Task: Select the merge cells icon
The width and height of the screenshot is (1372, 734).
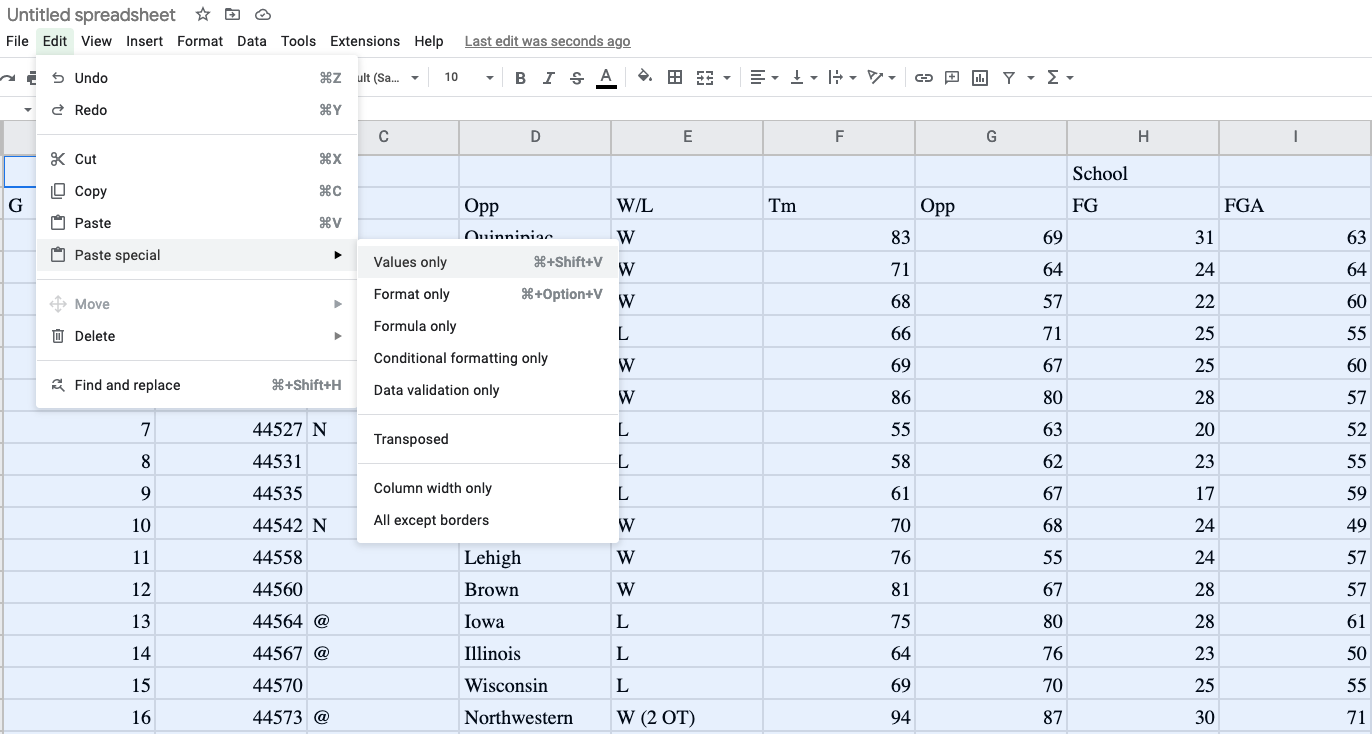Action: click(x=705, y=77)
